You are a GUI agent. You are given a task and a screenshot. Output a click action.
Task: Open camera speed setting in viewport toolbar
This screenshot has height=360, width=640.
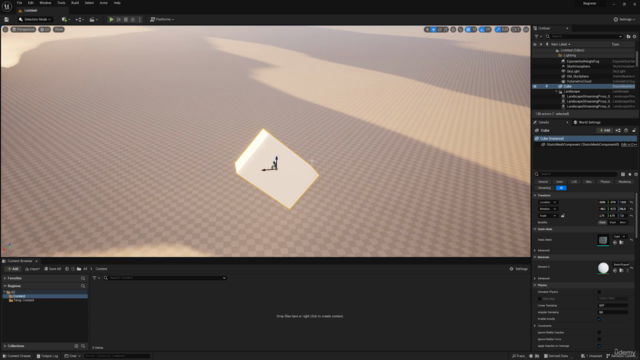pos(516,29)
